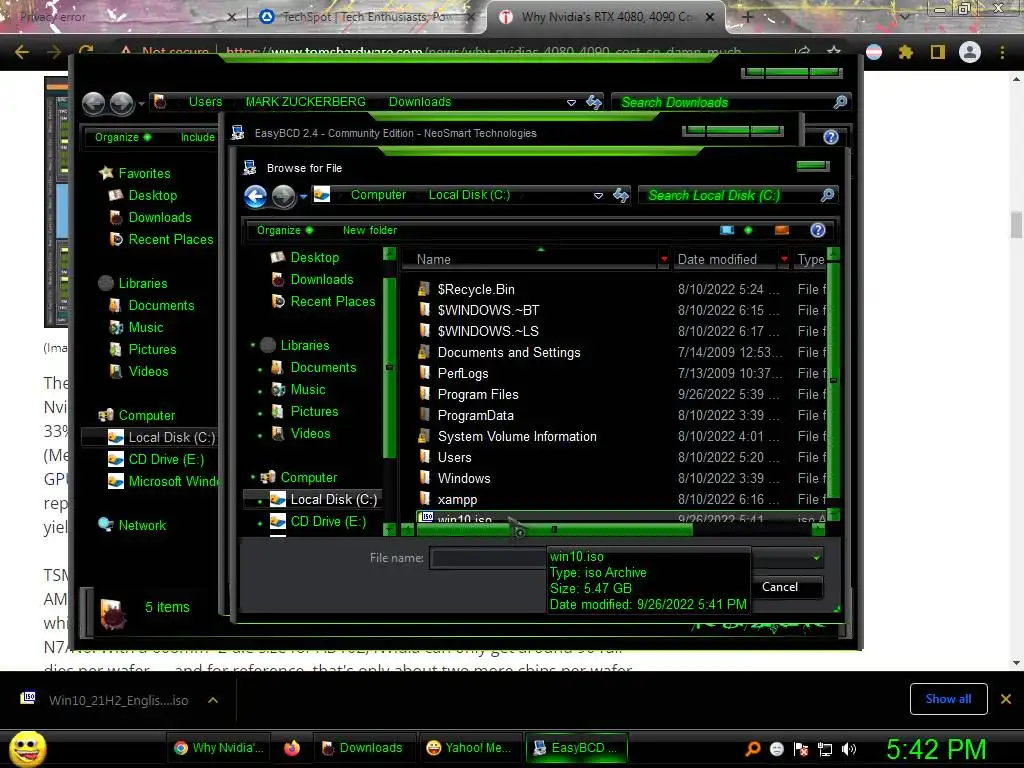
Task: Click smiley Start button on taskbar
Action: pyautogui.click(x=28, y=748)
